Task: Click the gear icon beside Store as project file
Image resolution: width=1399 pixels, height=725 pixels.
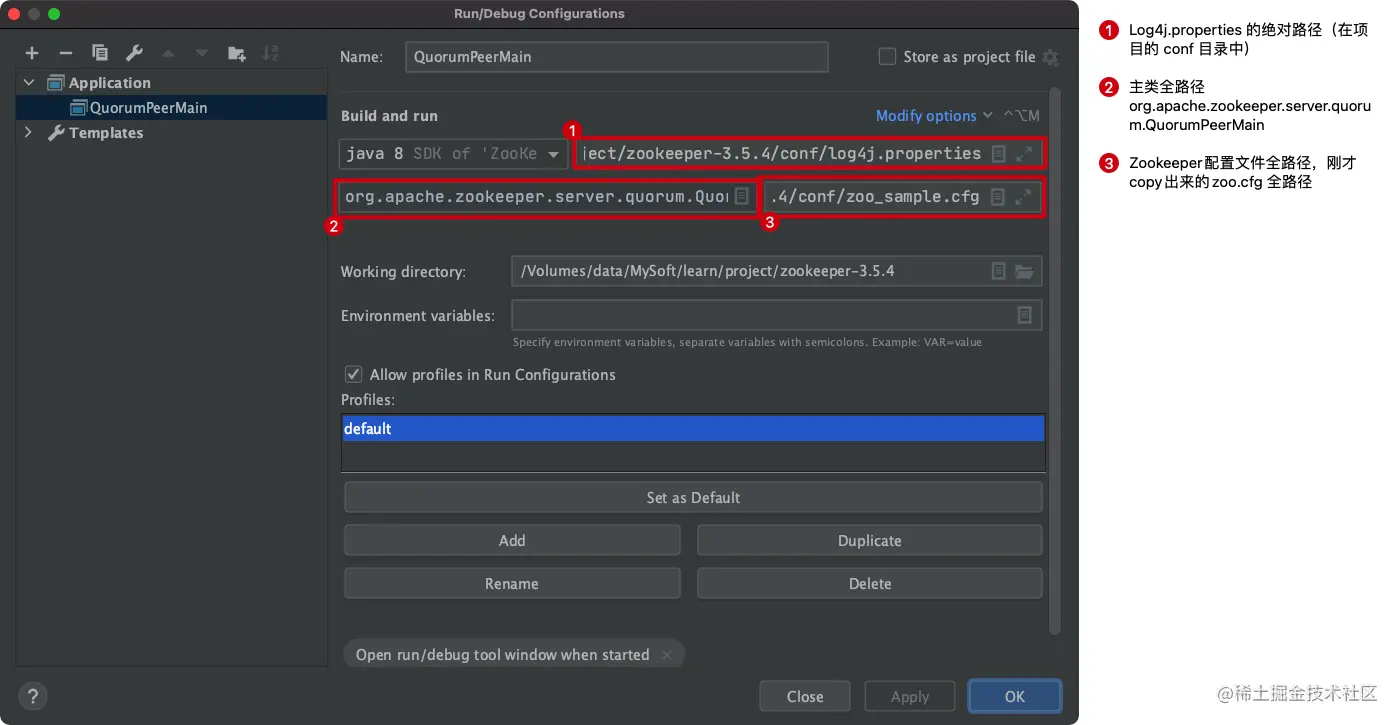Action: pos(1050,57)
